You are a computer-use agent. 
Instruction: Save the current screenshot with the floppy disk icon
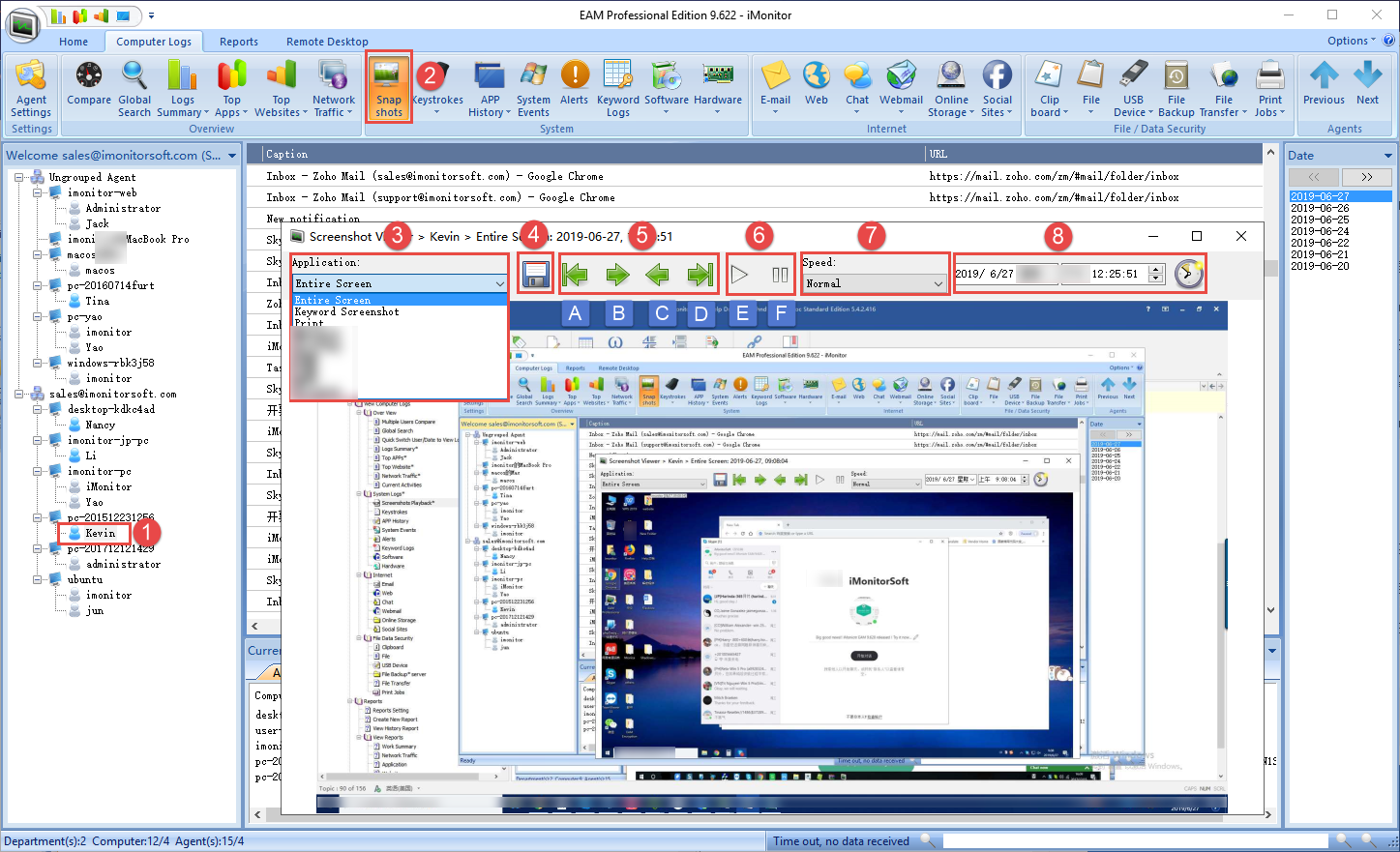pyautogui.click(x=535, y=275)
